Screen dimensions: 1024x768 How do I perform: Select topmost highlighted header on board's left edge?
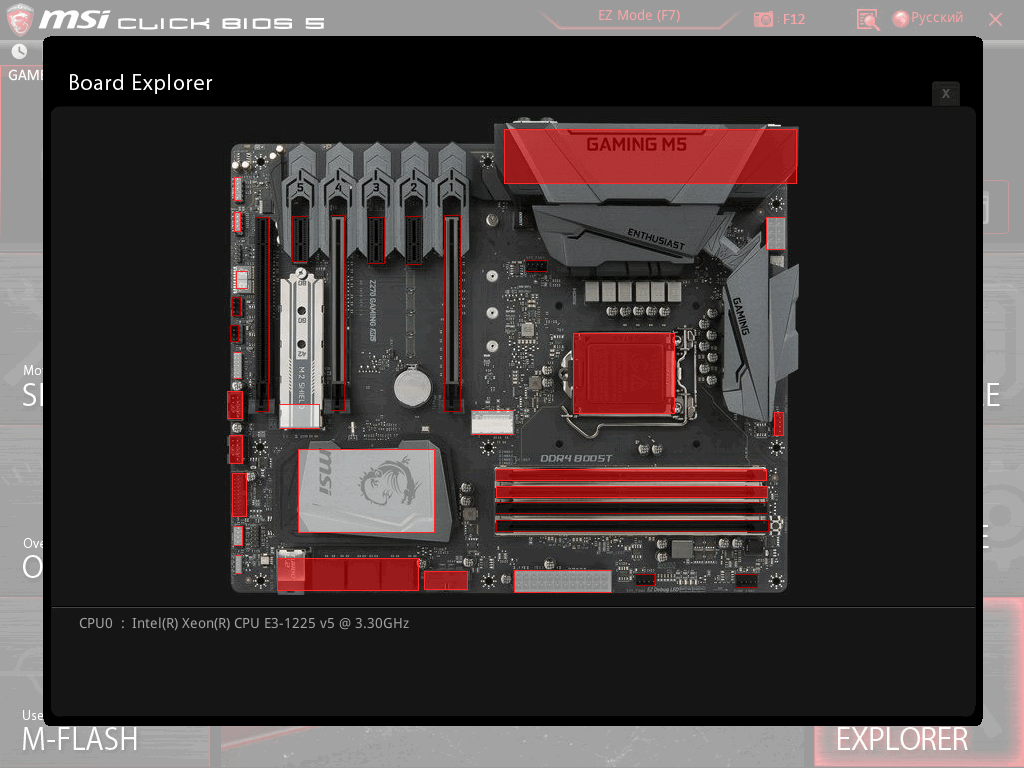coord(238,189)
